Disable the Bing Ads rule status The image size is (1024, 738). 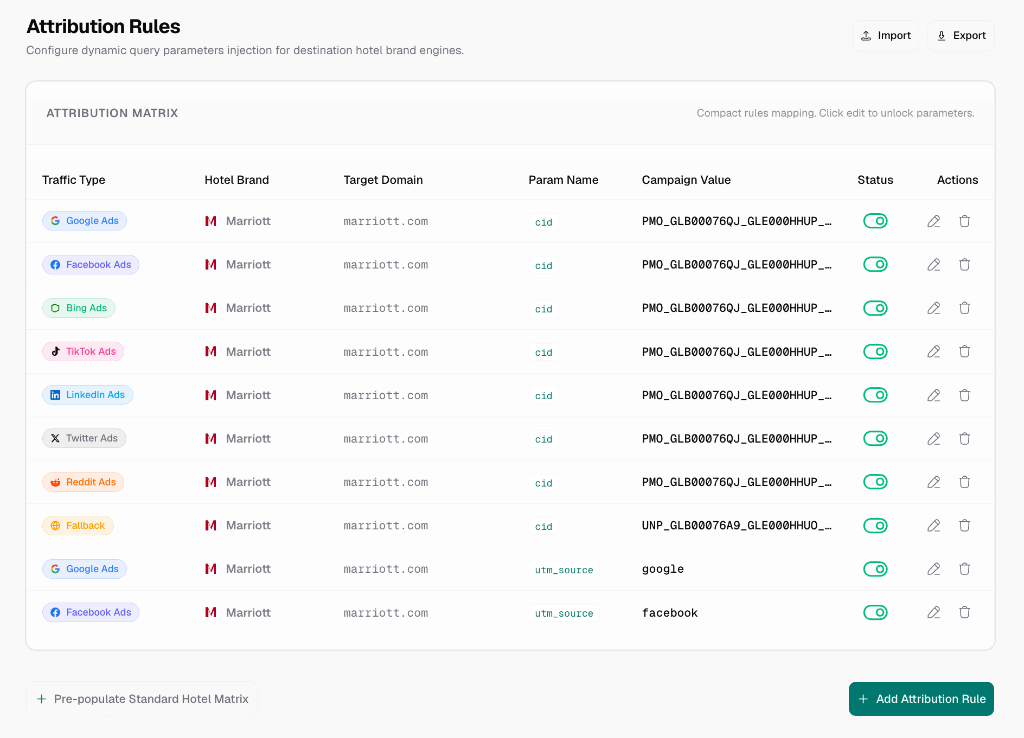875,308
